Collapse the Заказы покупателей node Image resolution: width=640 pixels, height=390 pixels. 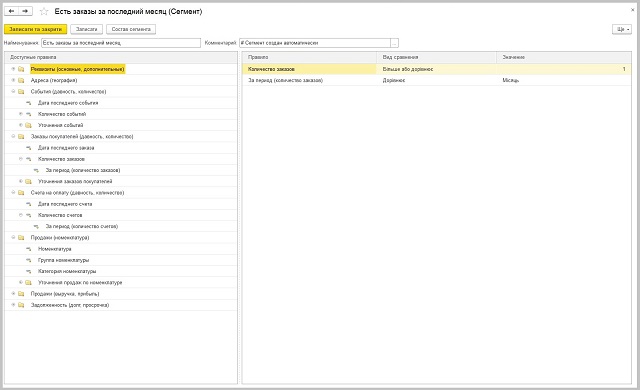[13, 137]
